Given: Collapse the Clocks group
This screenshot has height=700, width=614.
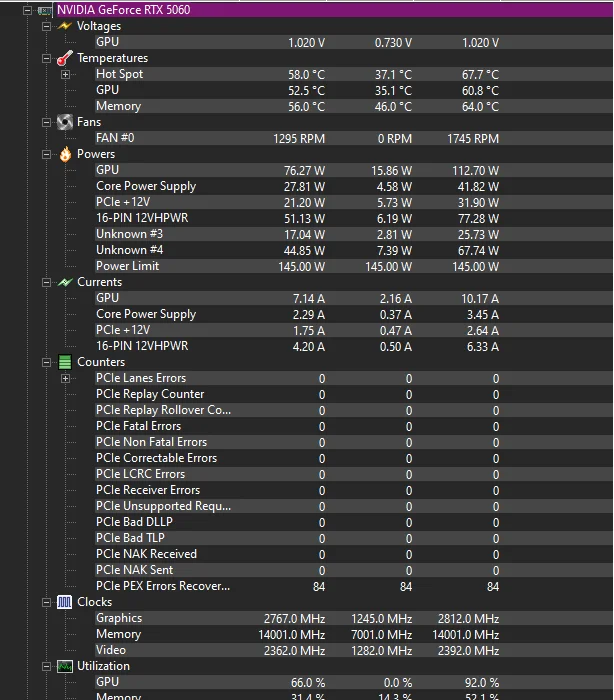Looking at the screenshot, I should 46,603.
